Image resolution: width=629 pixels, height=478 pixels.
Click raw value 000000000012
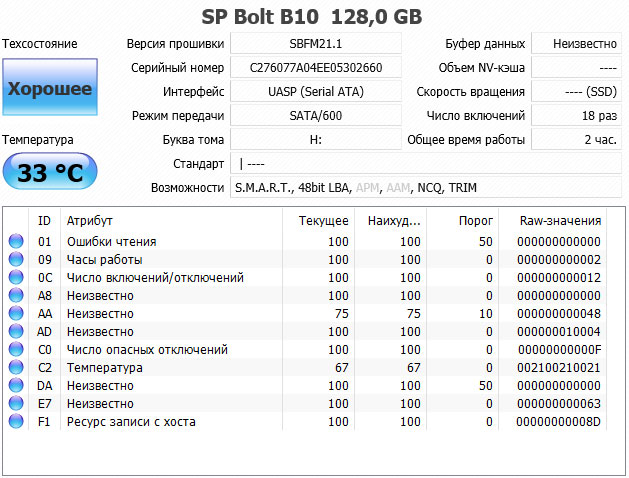(559, 277)
